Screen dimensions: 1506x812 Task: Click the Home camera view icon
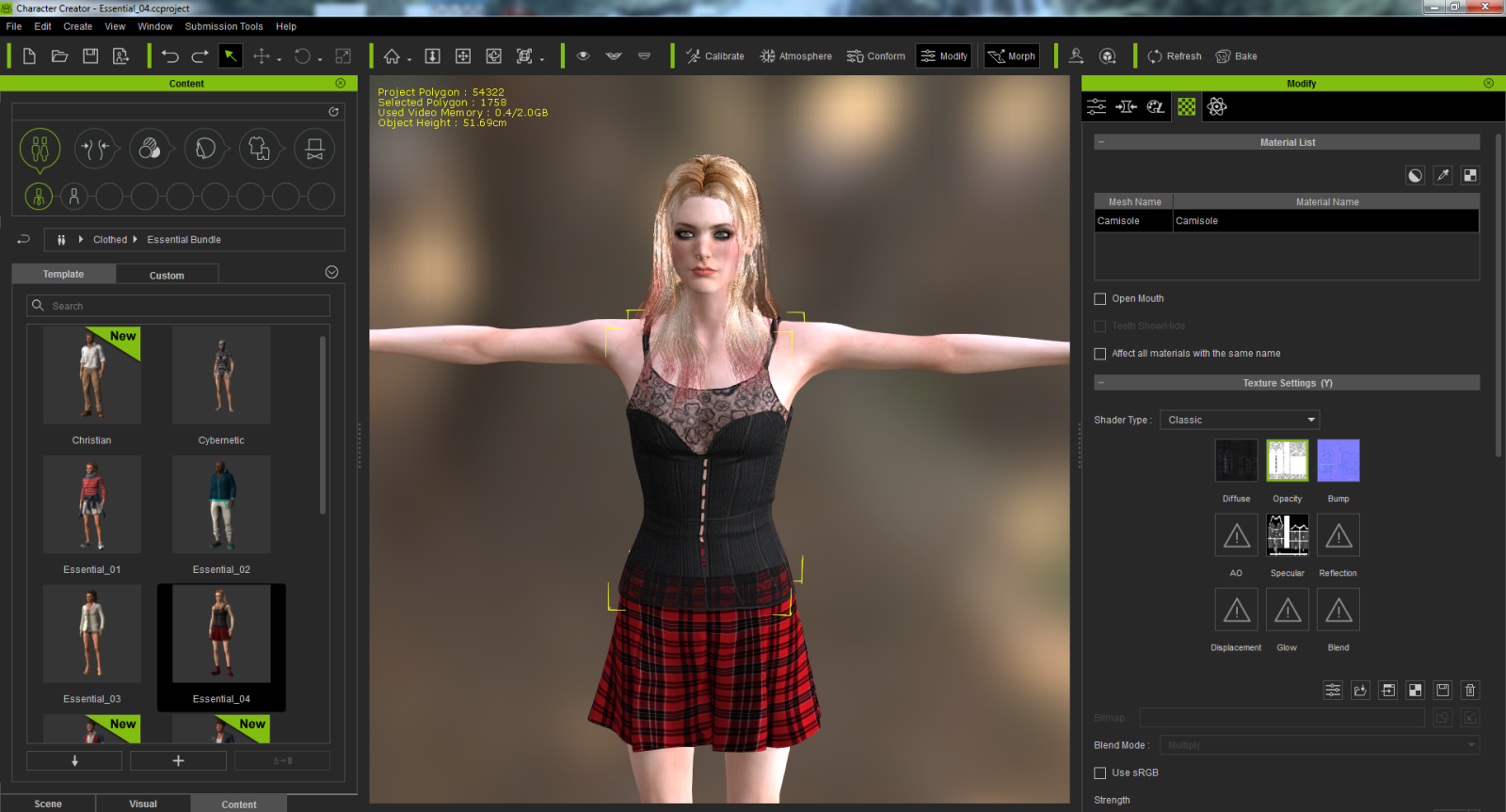[392, 56]
